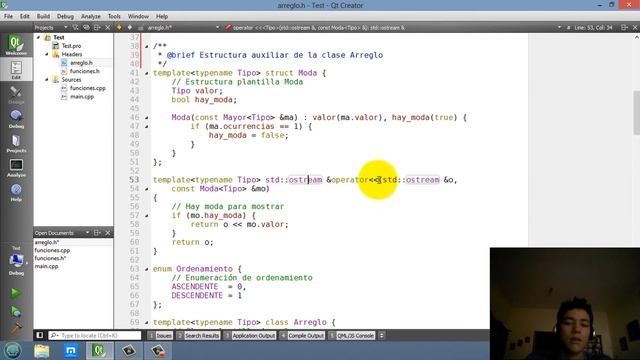Select main.cpp in the Sources folder tree
The height and width of the screenshot is (360, 640).
coord(82,96)
